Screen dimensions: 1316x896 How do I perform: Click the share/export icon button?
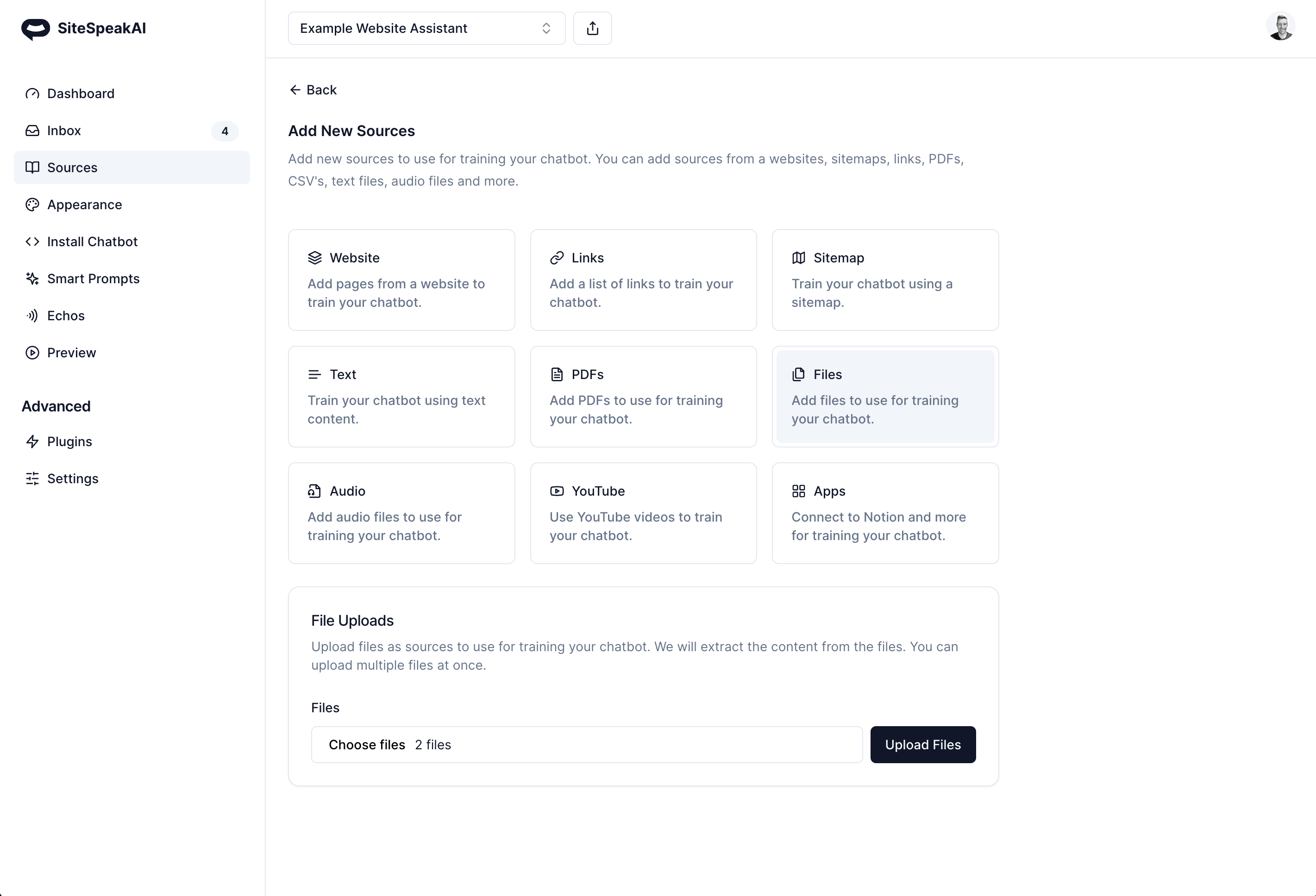click(592, 28)
